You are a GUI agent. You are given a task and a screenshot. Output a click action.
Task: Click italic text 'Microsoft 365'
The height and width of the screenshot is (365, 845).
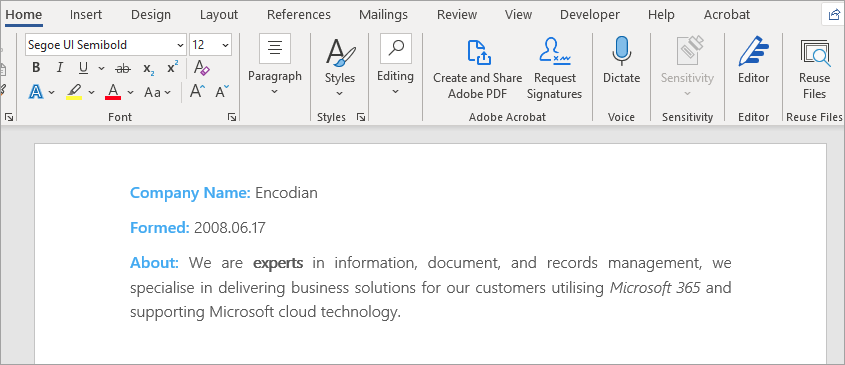(x=655, y=288)
